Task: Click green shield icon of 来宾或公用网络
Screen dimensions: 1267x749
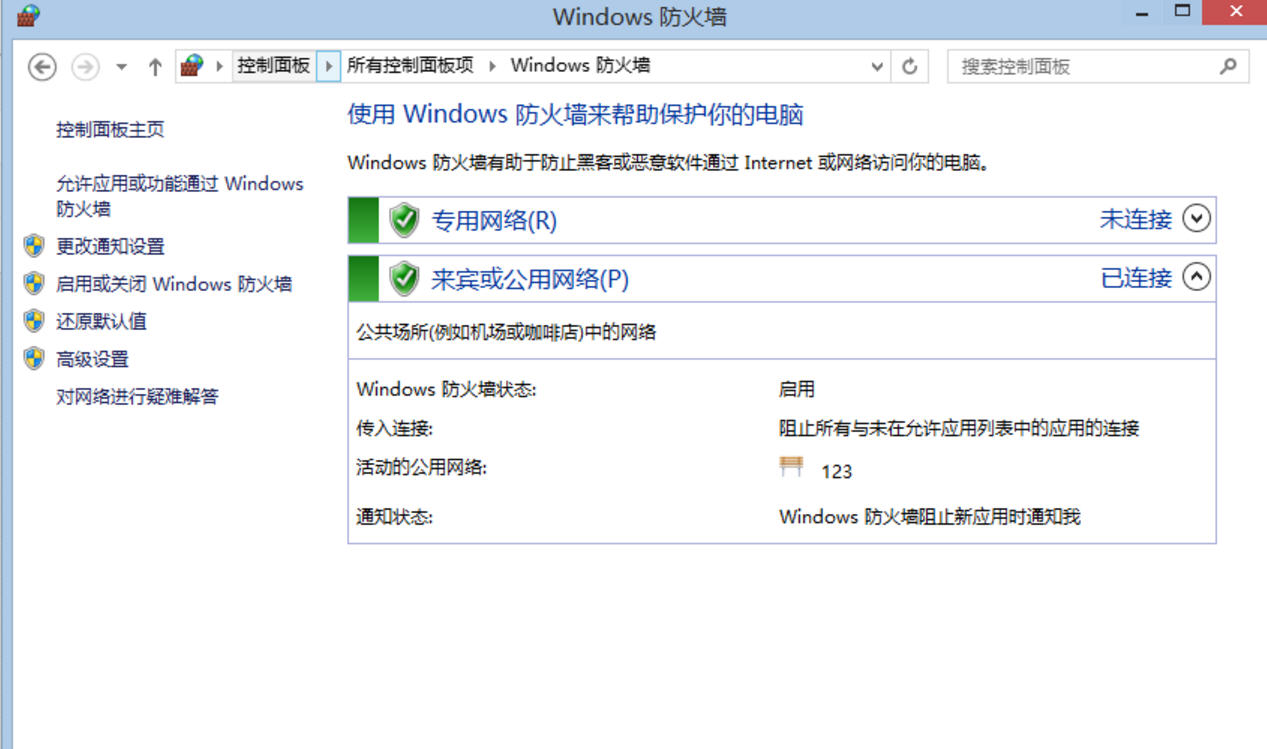Action: (x=404, y=279)
